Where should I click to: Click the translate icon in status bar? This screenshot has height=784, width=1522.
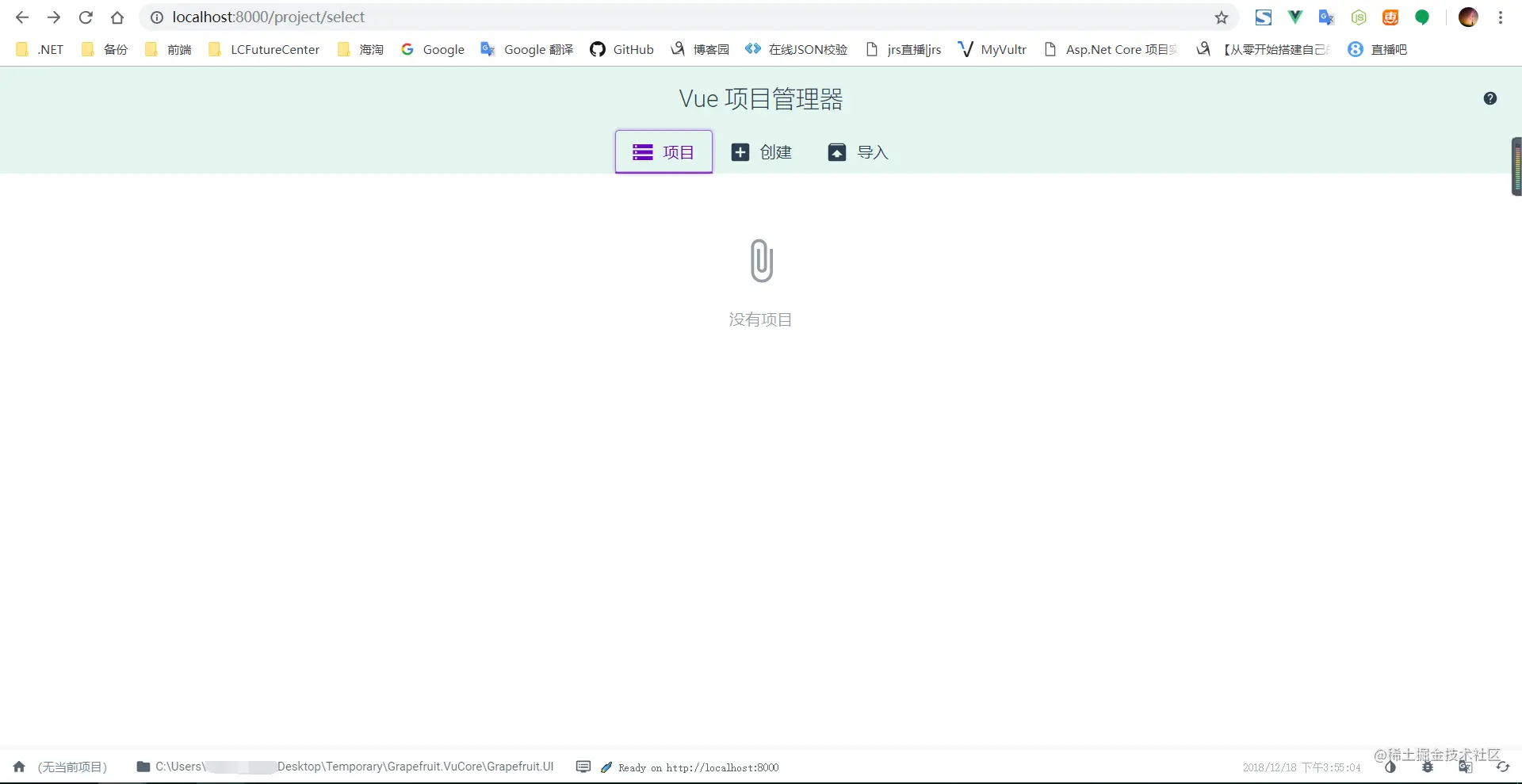(1466, 767)
